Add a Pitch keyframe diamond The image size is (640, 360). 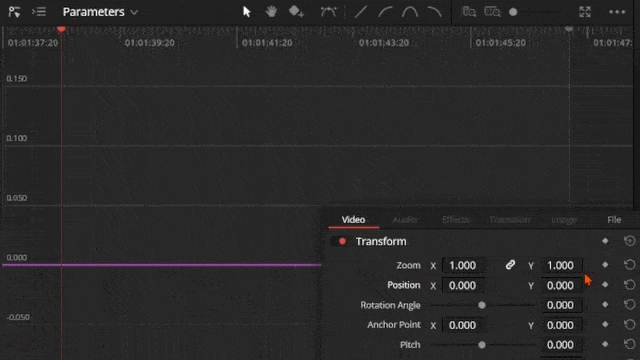[x=605, y=344]
